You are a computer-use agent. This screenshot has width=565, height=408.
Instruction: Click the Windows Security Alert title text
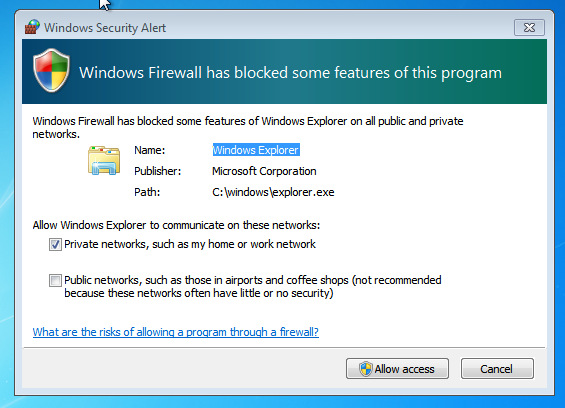(x=105, y=28)
